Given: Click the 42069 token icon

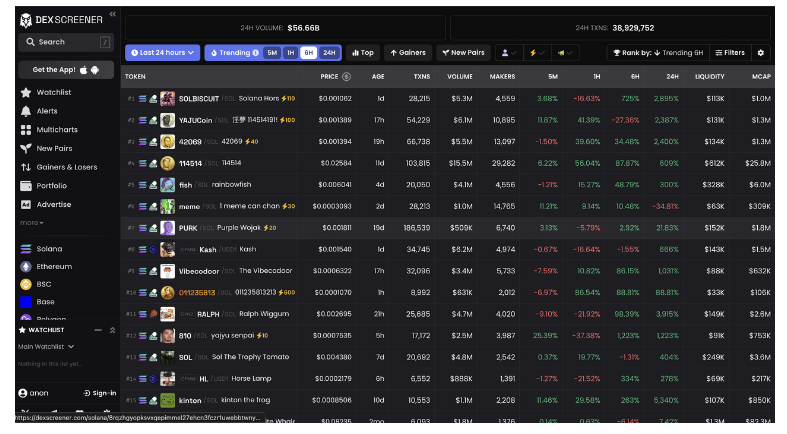Looking at the screenshot, I should (167, 142).
